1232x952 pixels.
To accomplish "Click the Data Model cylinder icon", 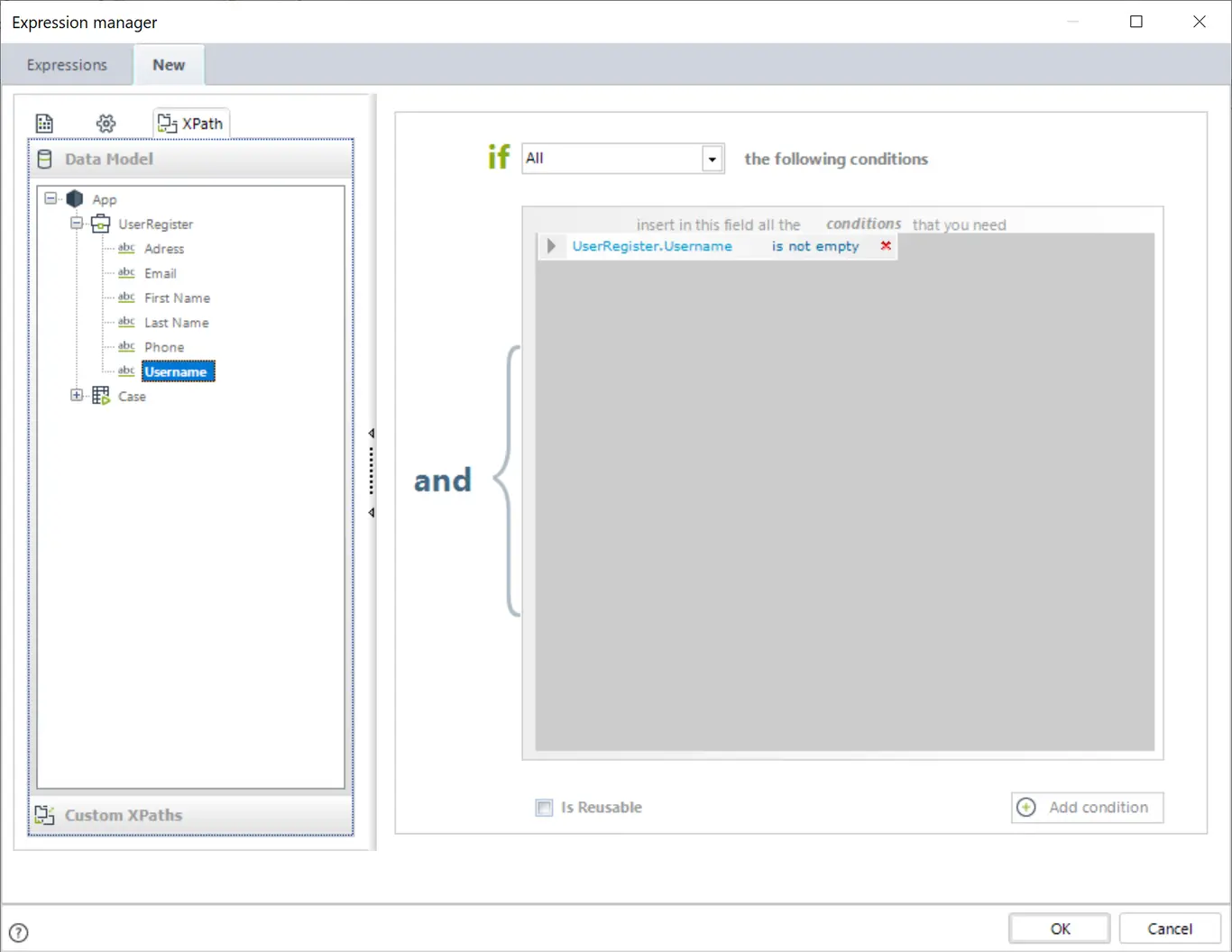I will pyautogui.click(x=44, y=160).
